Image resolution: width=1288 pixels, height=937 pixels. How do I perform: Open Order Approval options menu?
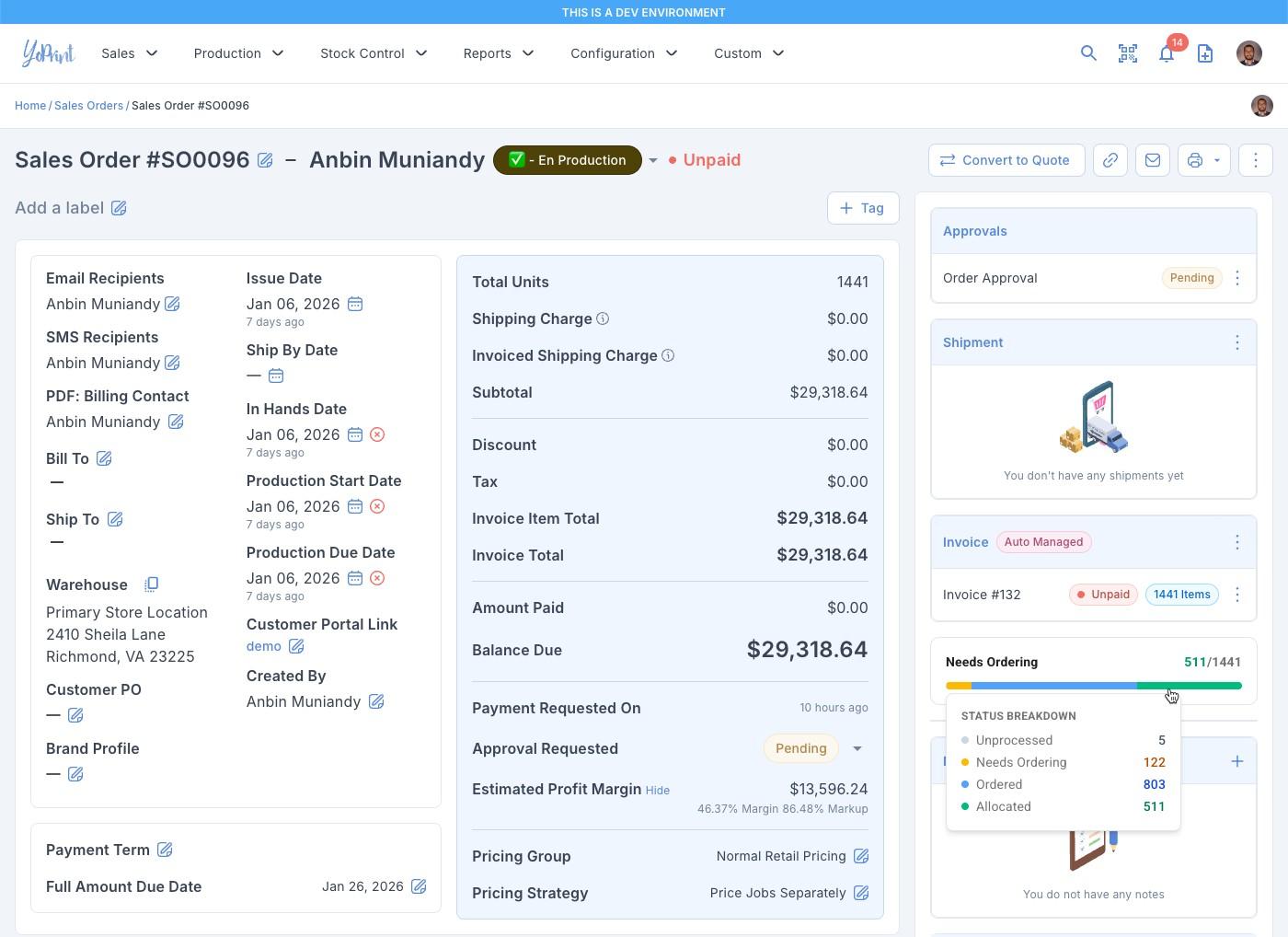[x=1237, y=278]
